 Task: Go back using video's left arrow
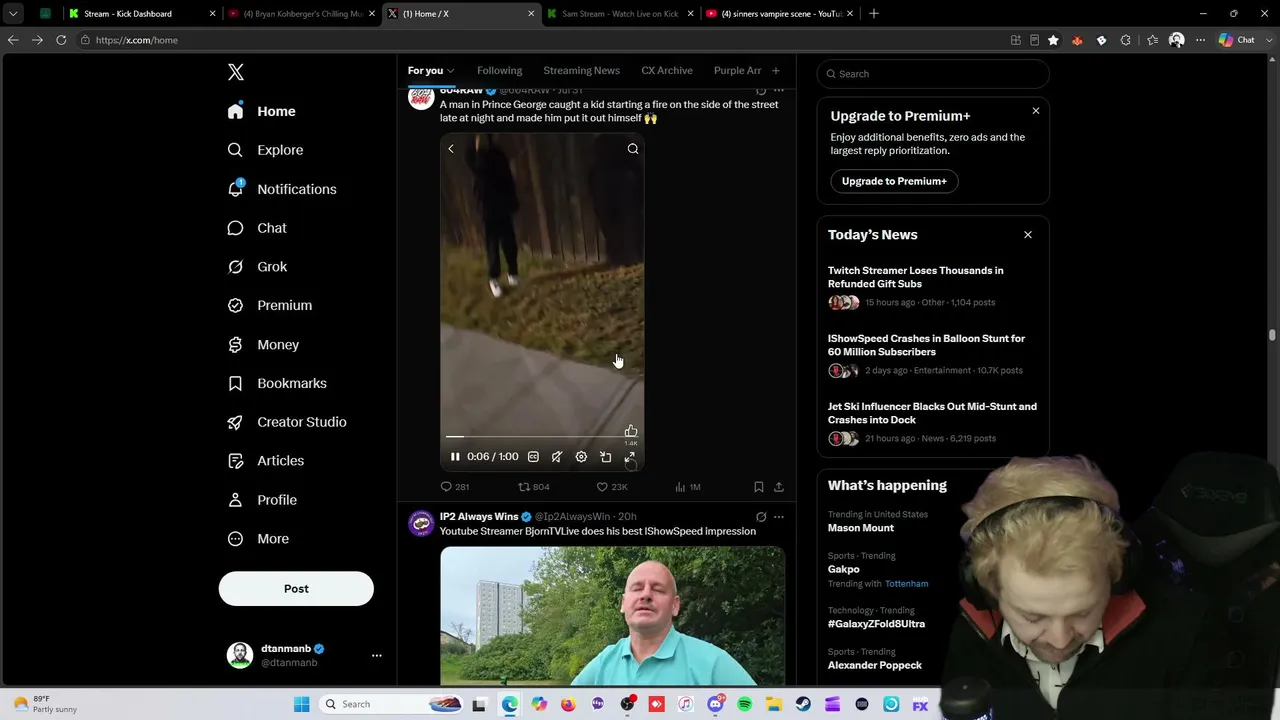click(451, 149)
